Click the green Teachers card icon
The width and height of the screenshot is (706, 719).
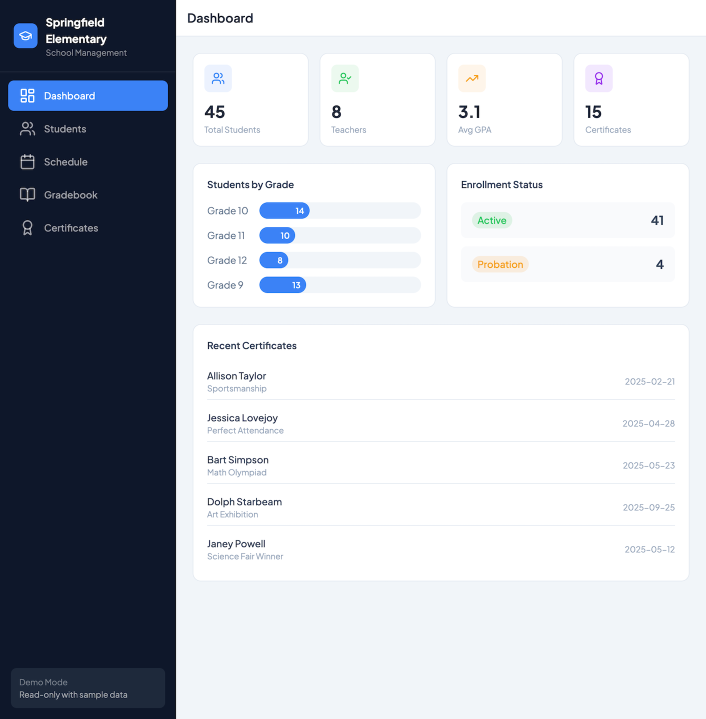pos(345,78)
